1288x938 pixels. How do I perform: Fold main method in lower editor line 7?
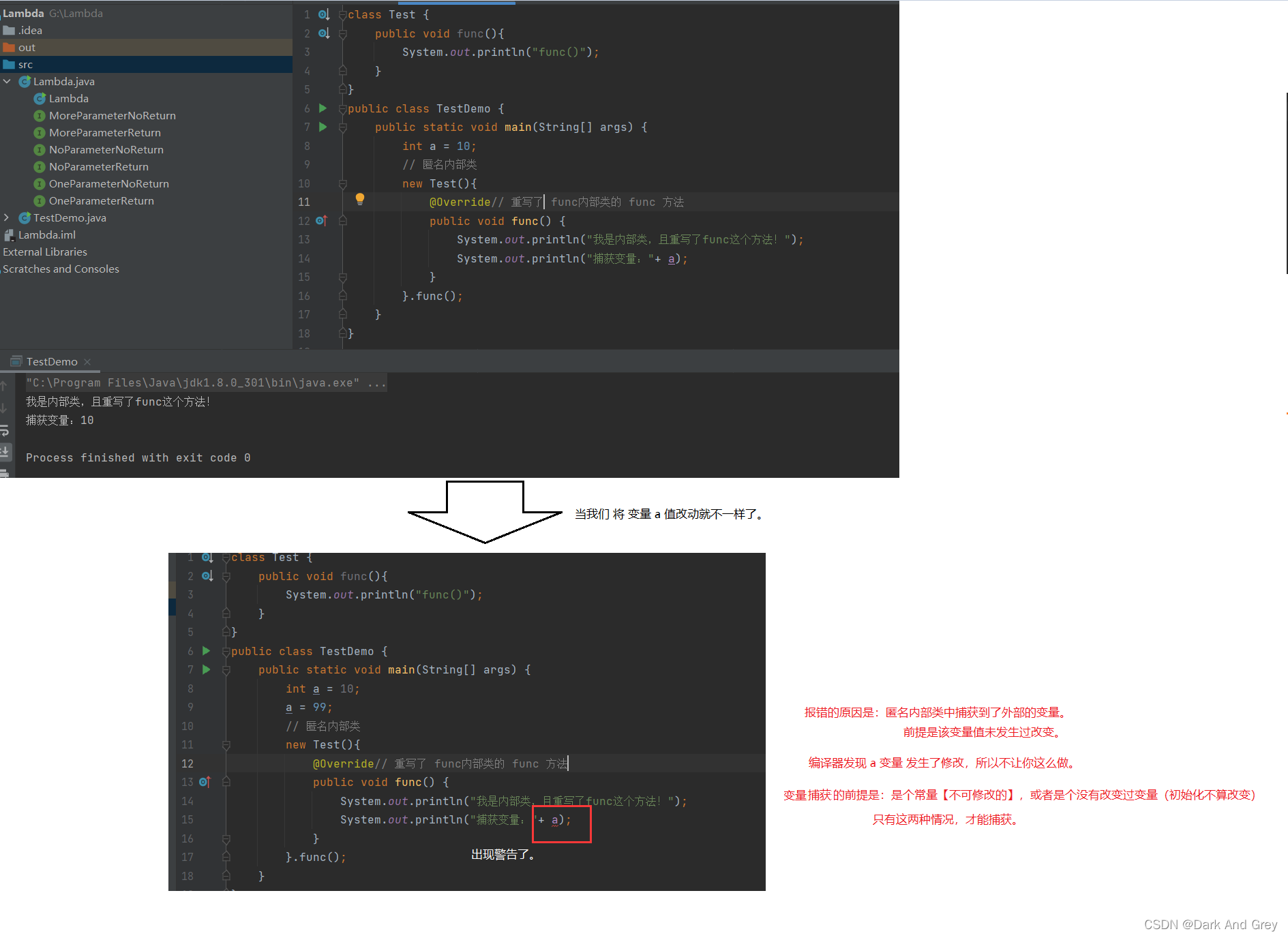point(226,669)
